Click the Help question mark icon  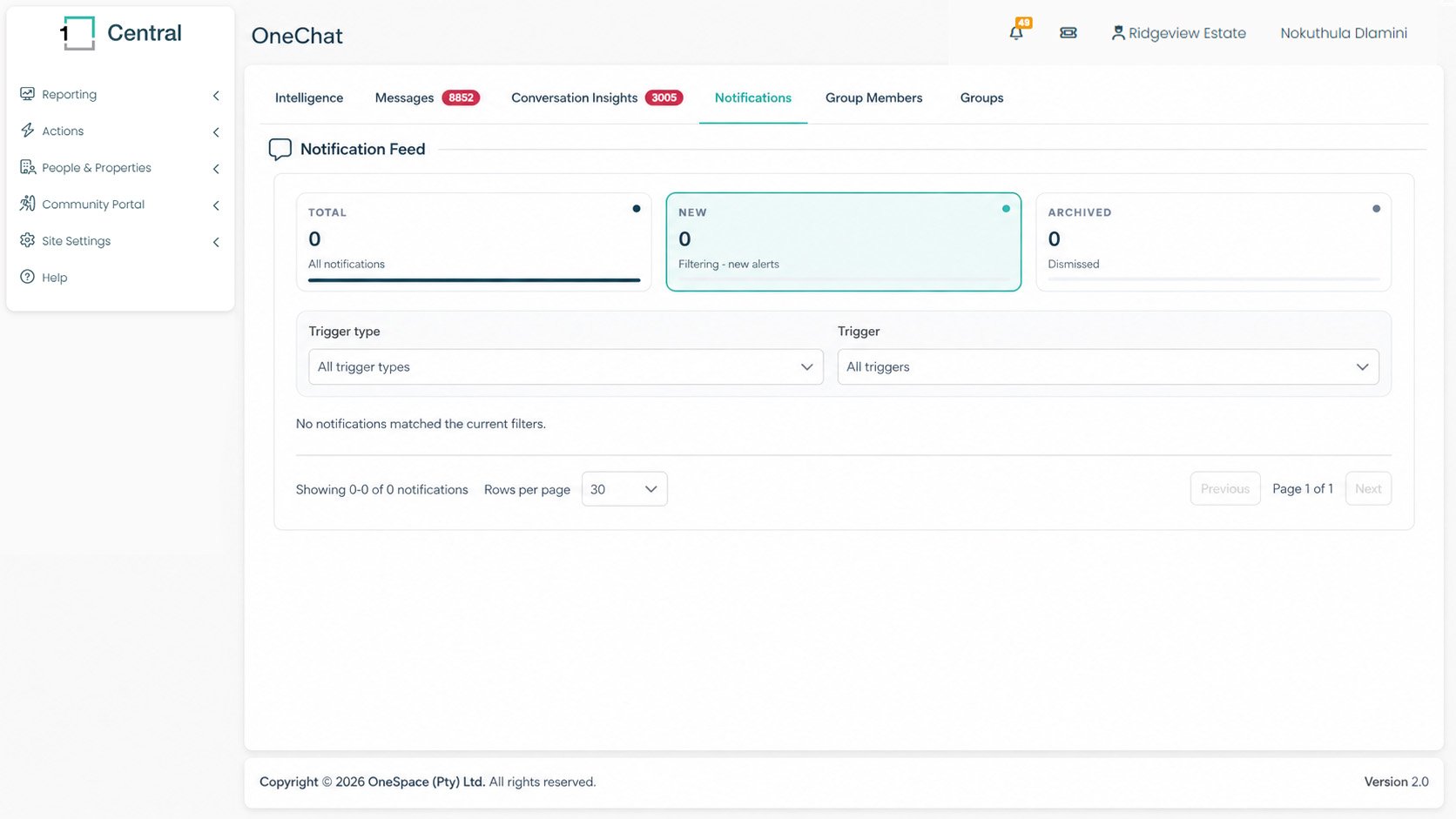(x=27, y=277)
